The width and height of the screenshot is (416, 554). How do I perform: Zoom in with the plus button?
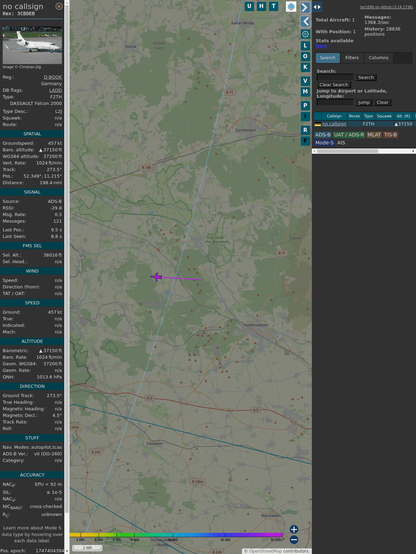click(x=294, y=529)
